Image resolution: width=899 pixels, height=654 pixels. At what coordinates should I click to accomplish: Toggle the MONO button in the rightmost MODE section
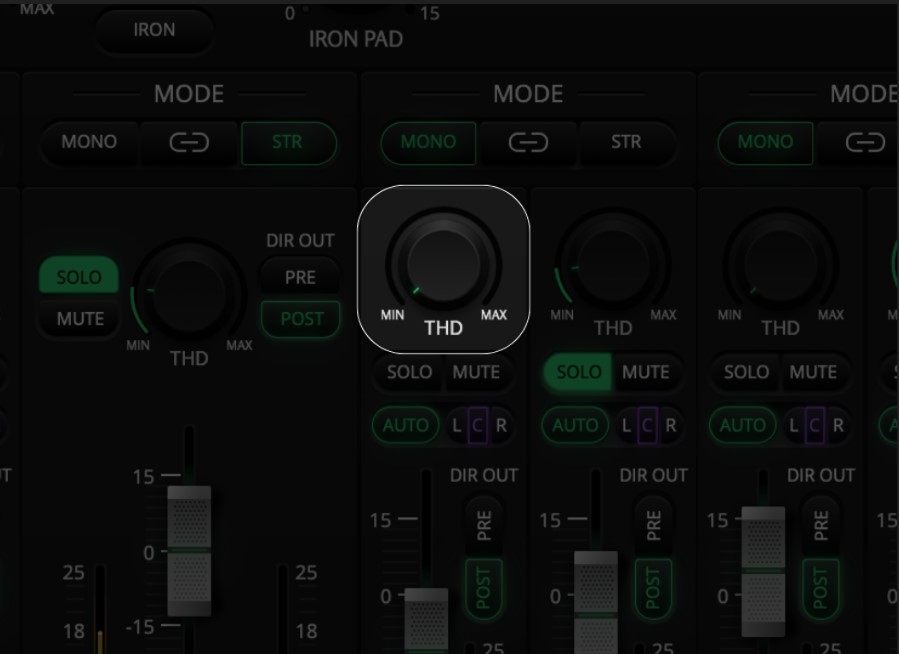coord(765,143)
